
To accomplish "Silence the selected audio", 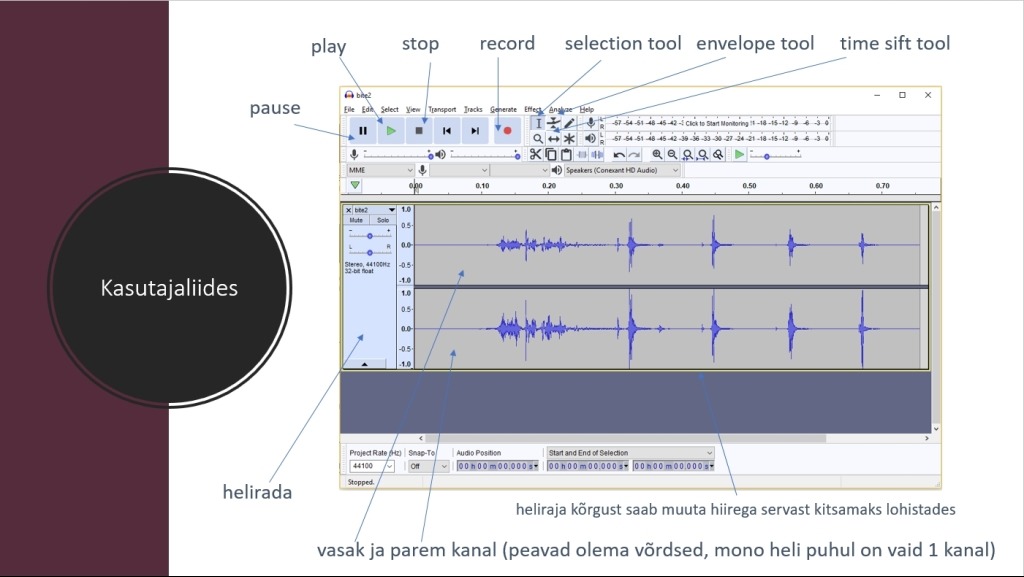I will point(597,154).
